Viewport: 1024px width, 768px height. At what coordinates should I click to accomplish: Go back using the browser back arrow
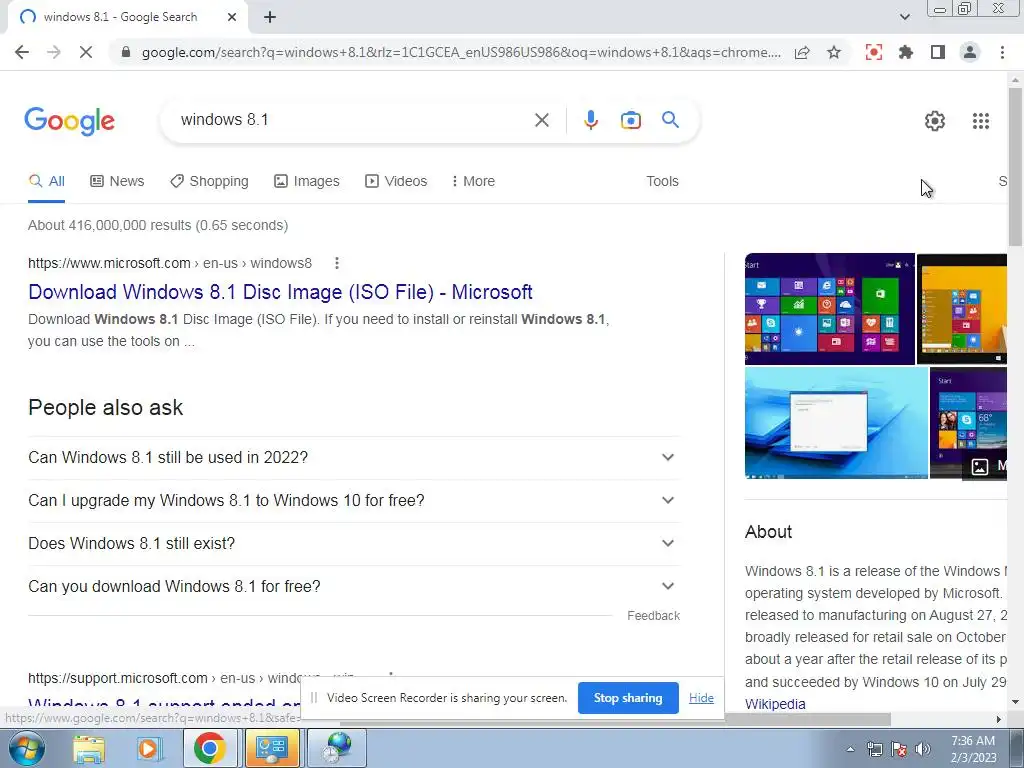click(22, 52)
